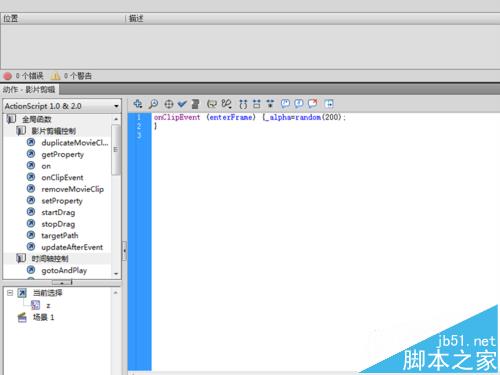This screenshot has width=500, height=375.
Task: Select setProperty function
Action: click(x=62, y=201)
